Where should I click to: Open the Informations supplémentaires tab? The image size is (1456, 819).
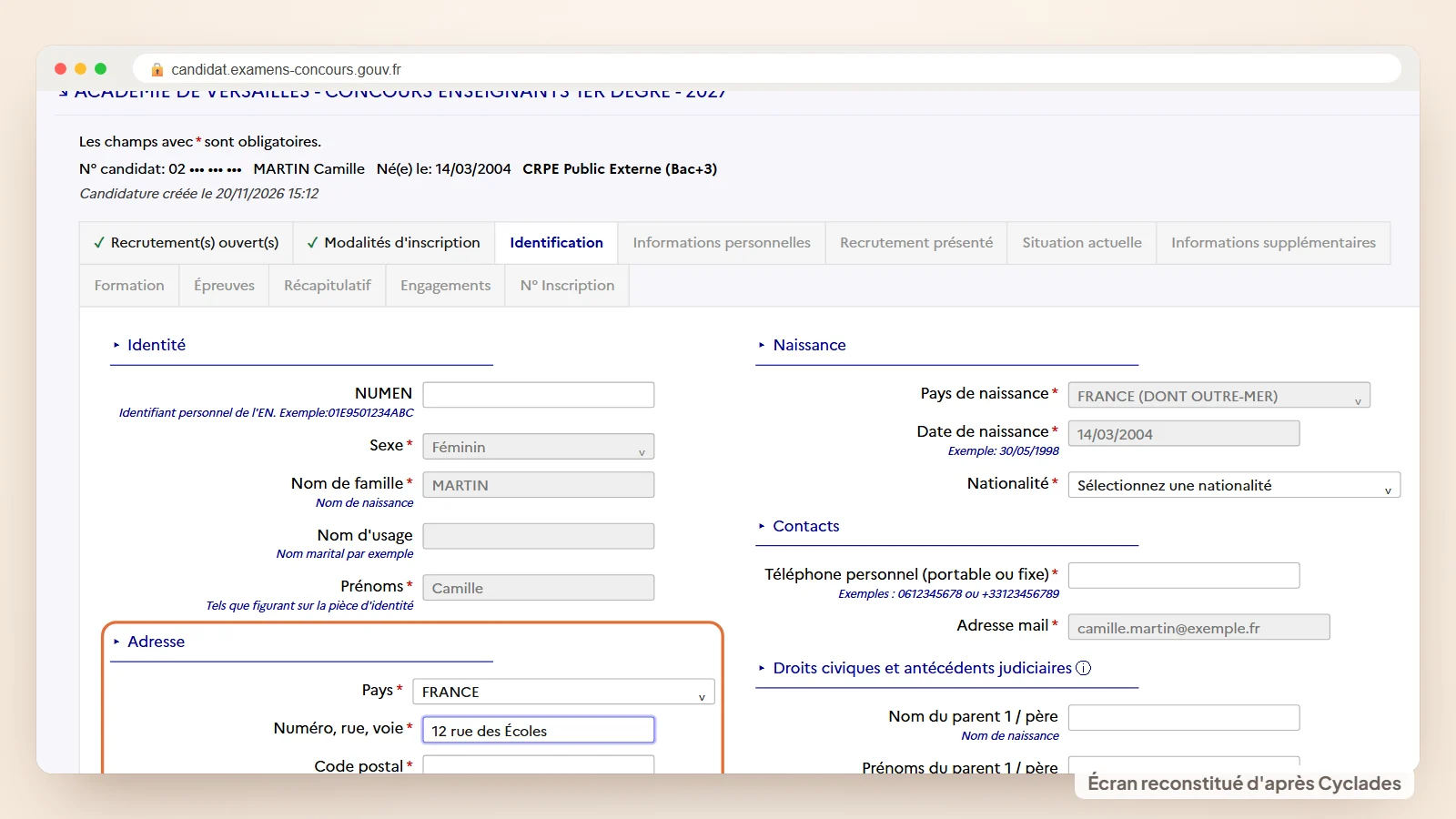point(1273,243)
